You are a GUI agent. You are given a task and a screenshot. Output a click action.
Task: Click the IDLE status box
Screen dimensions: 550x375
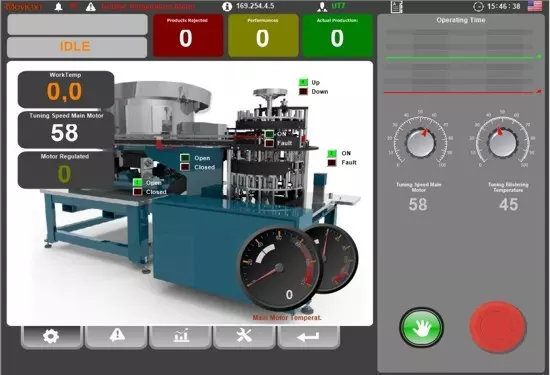[77, 47]
